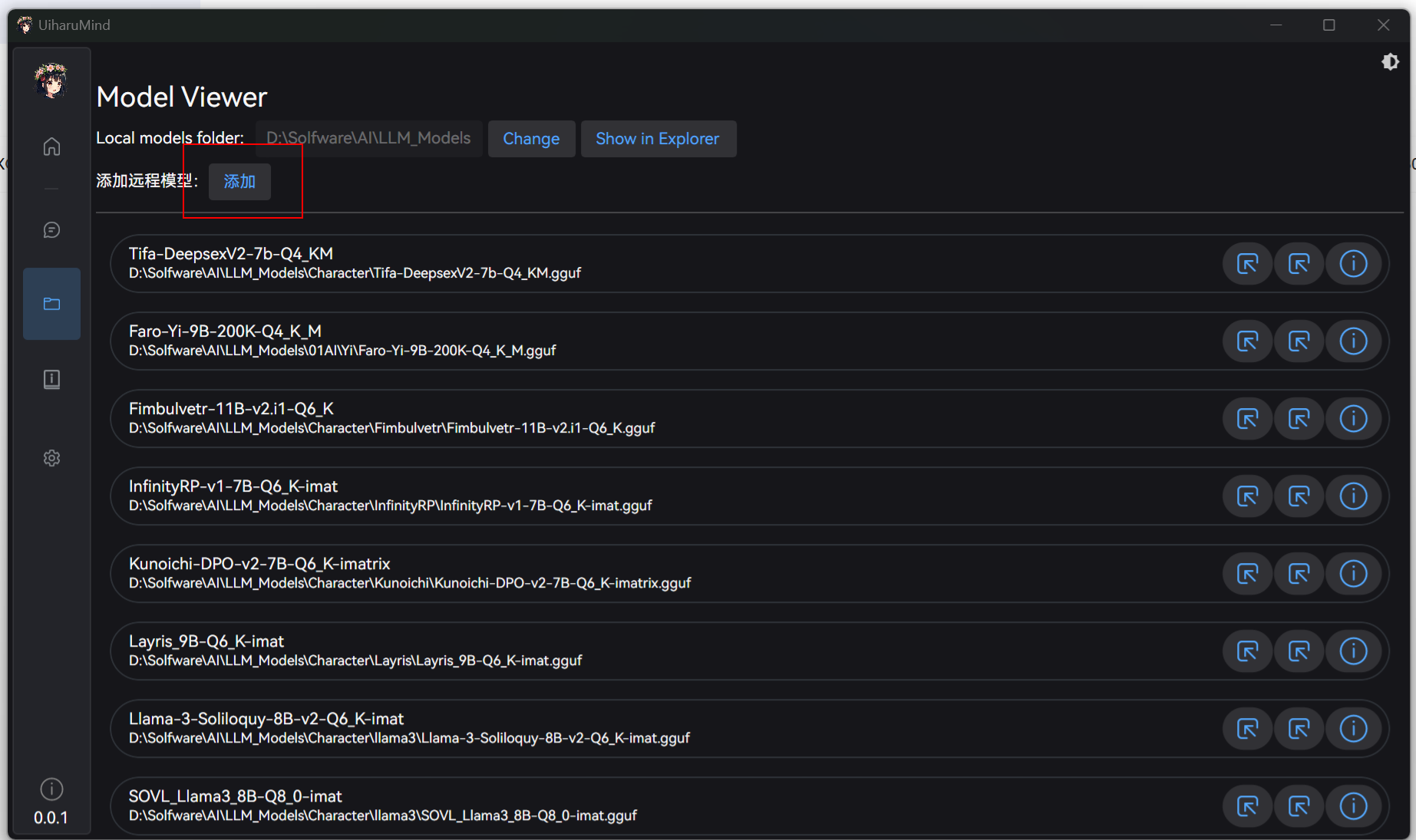Open the book icon page in sidebar

(51, 380)
